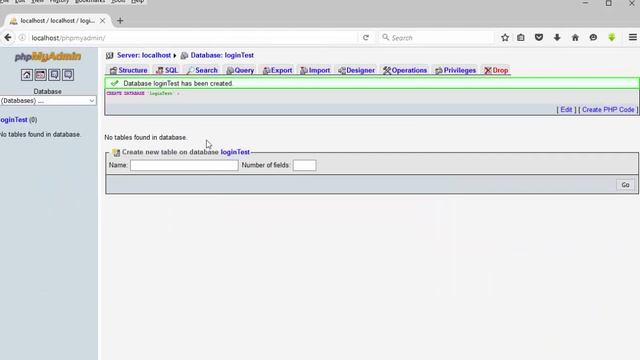Click the Database: loginTest breadcrumb link
The height and width of the screenshot is (360, 640).
(x=222, y=55)
